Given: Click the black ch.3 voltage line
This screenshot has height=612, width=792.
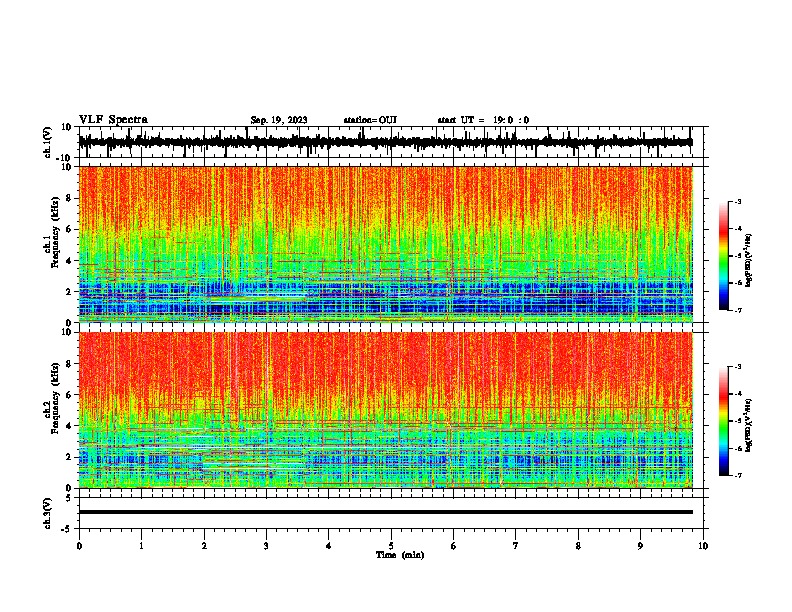Looking at the screenshot, I should (385, 512).
